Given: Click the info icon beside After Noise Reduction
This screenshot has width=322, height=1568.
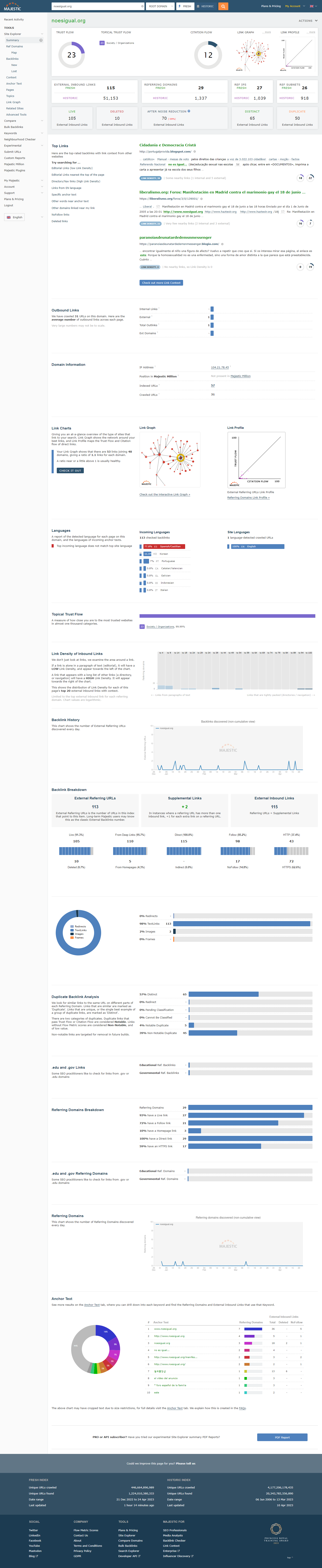Looking at the screenshot, I should pos(189,111).
